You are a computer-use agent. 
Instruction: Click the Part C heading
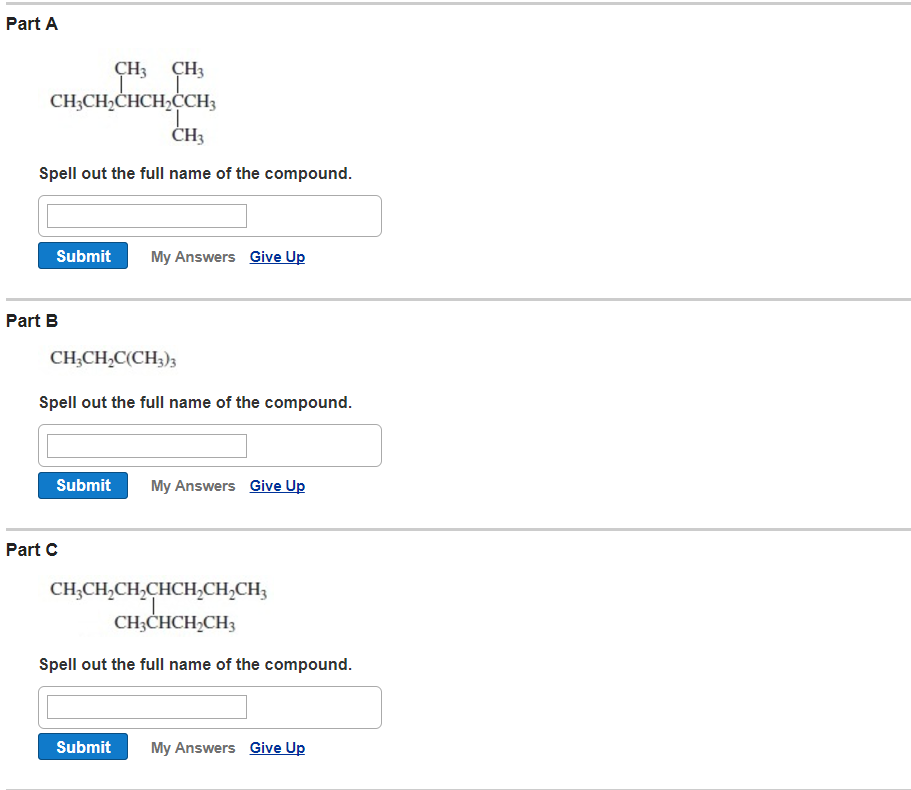(31, 549)
